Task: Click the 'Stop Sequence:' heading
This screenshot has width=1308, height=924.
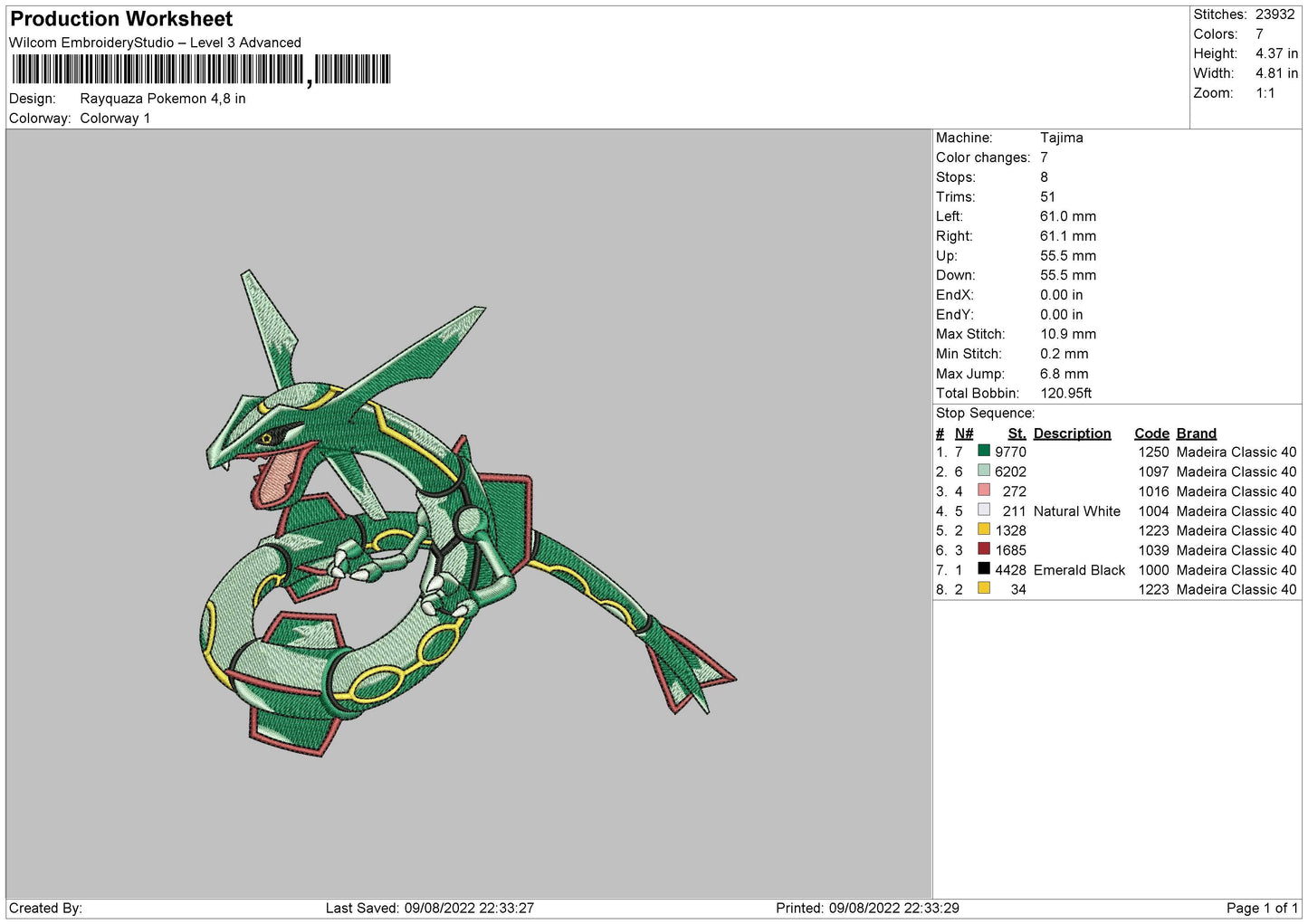Action: point(985,414)
